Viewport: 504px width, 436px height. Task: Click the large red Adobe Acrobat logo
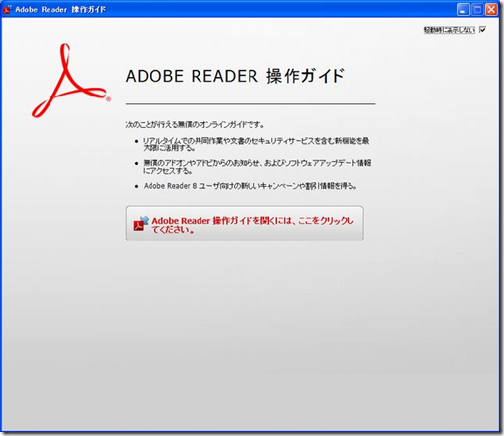pyautogui.click(x=71, y=80)
